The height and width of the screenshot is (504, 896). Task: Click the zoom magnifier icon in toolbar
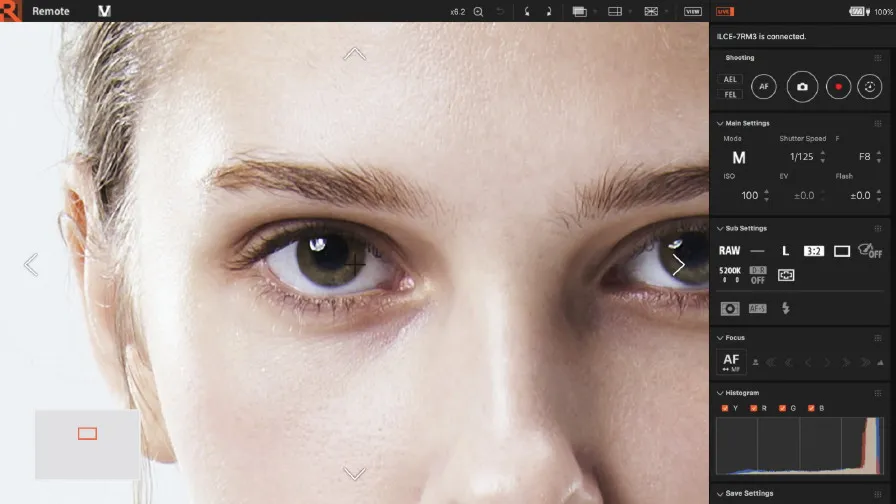pyautogui.click(x=478, y=11)
